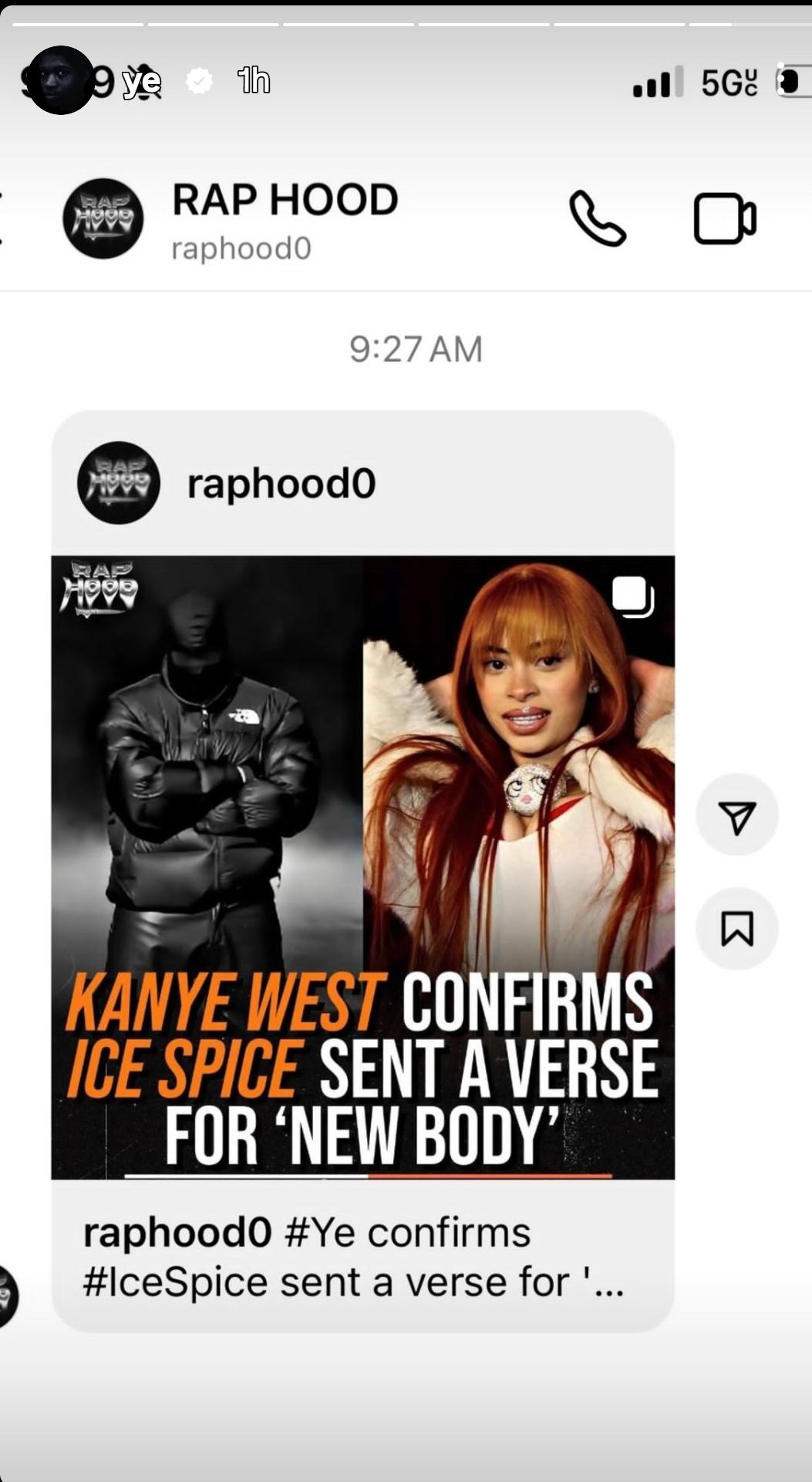Tap raphood0 avatar in shared post card
Image resolution: width=812 pixels, height=1482 pixels.
click(x=118, y=483)
